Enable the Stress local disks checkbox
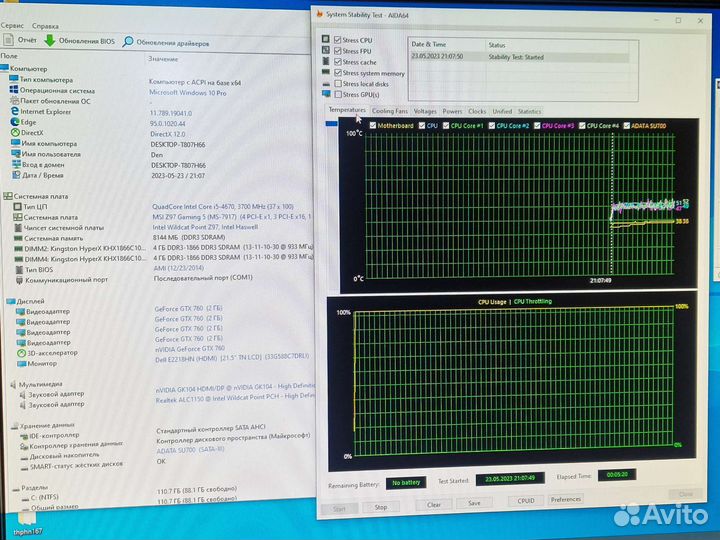This screenshot has width=720, height=540. 338,84
